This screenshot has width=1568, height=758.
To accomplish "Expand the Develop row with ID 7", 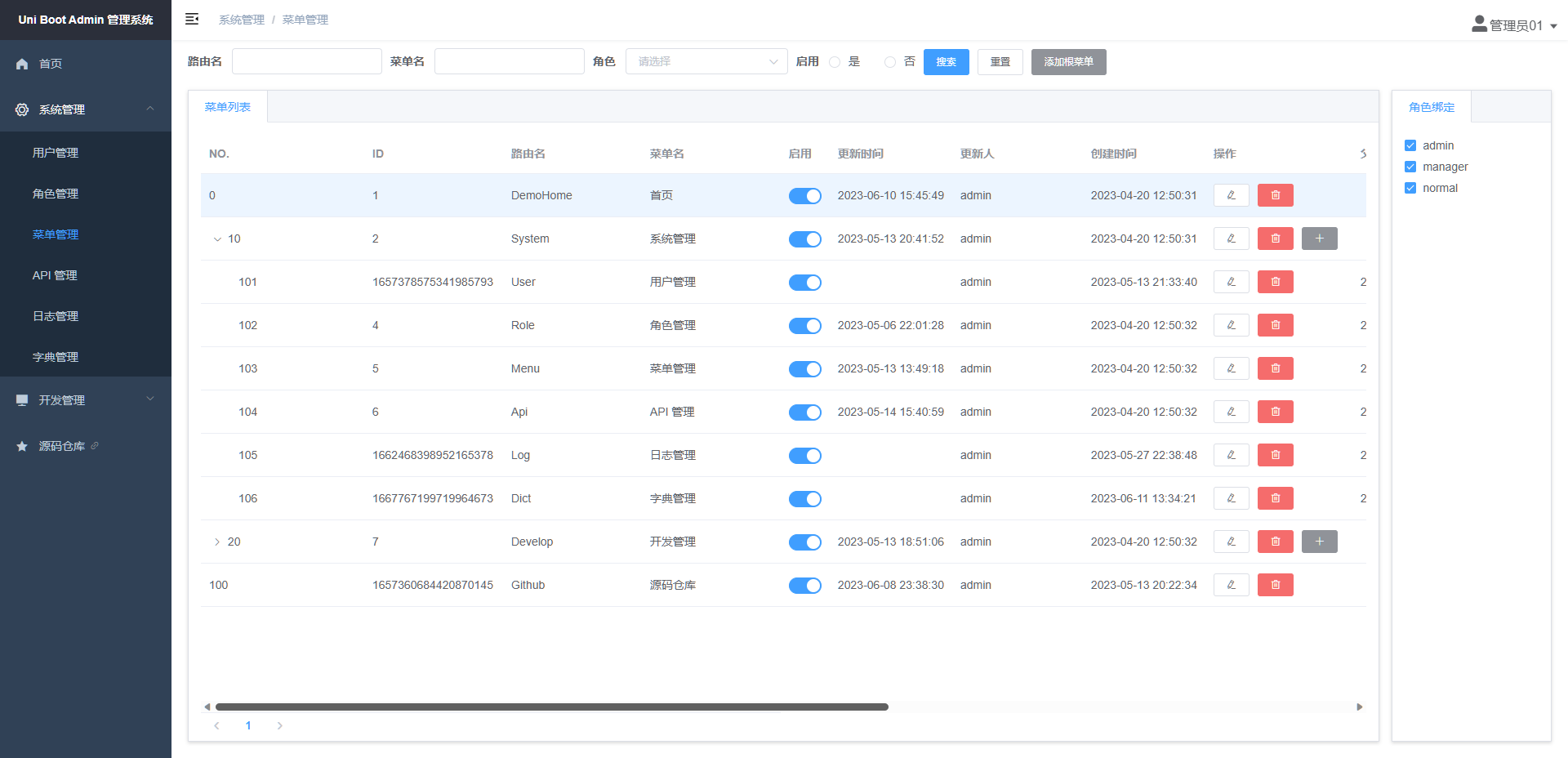I will tap(217, 542).
